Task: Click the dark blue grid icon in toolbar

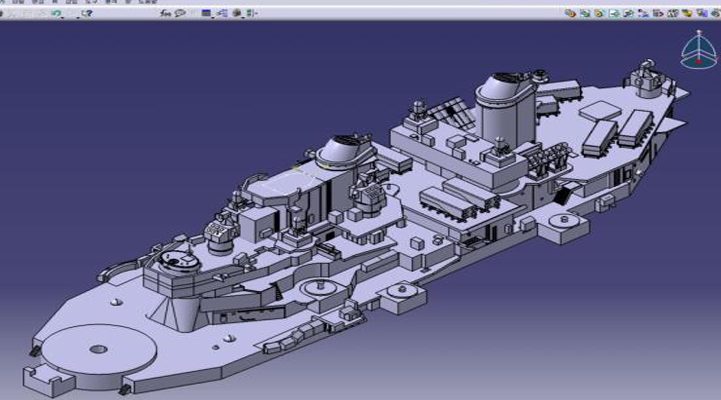Action: (206, 13)
